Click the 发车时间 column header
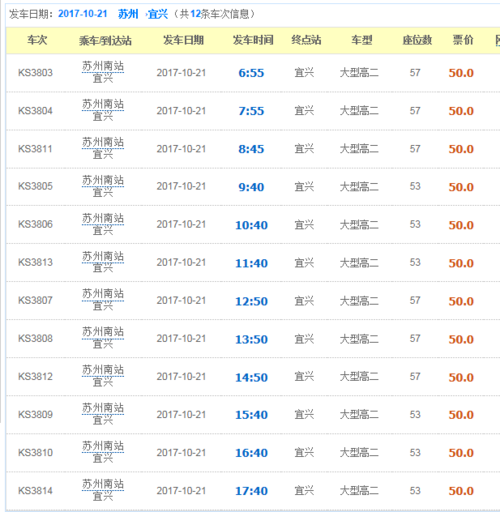 pyautogui.click(x=253, y=40)
